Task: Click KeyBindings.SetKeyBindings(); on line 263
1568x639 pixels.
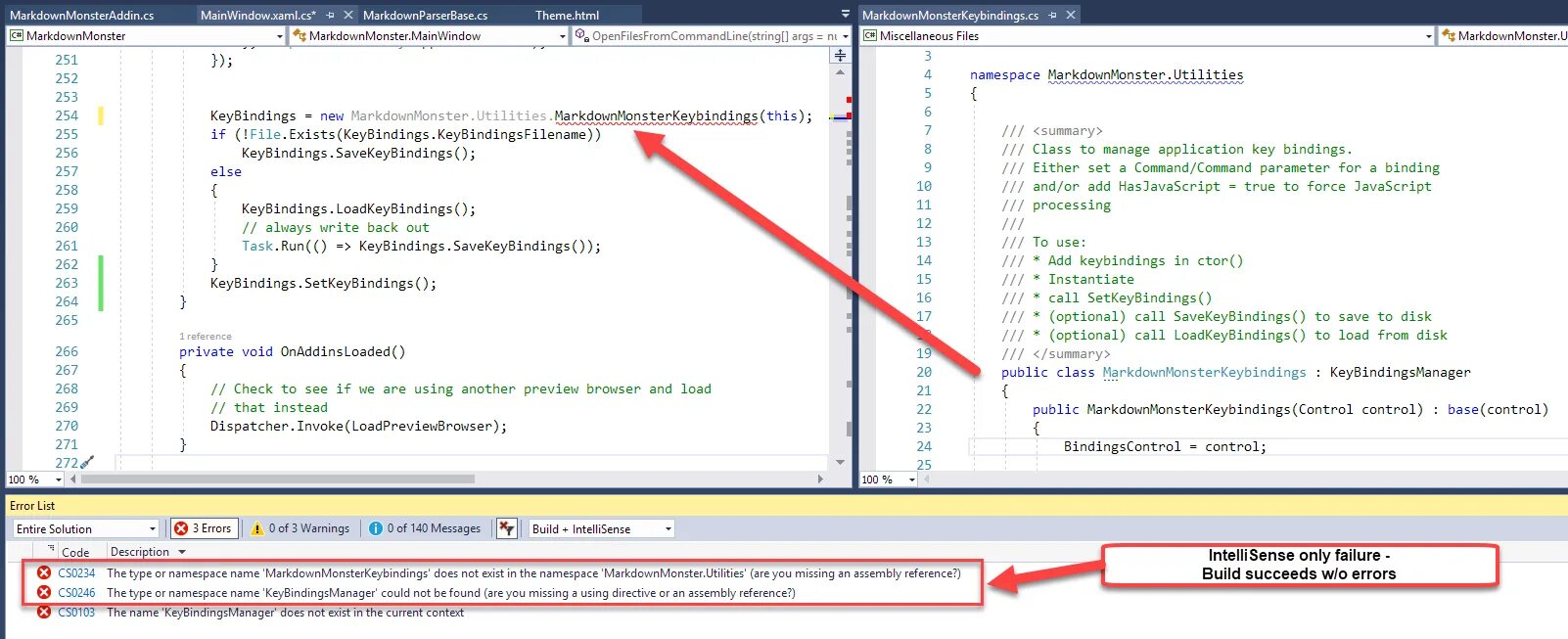Action: pyautogui.click(x=323, y=283)
